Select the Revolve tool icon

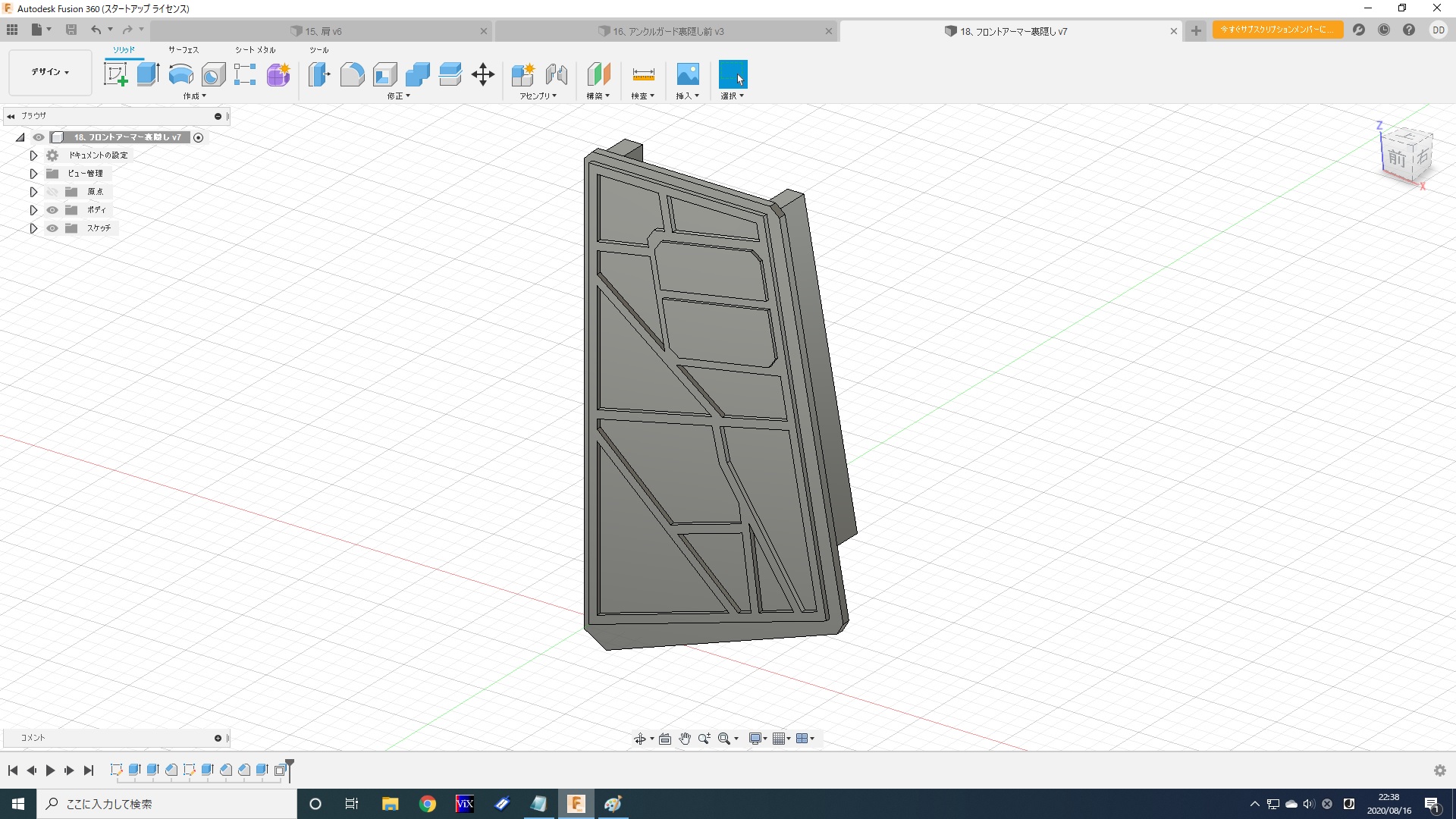(180, 74)
